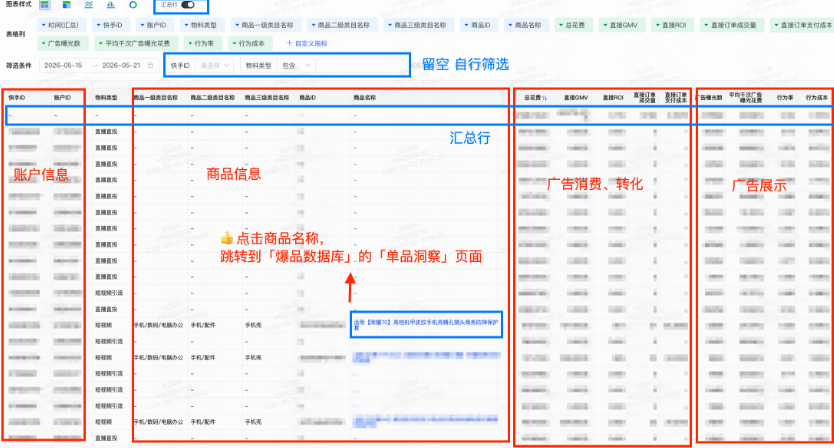Select the donut chart style icon
The height and width of the screenshot is (448, 834).
(133, 5)
